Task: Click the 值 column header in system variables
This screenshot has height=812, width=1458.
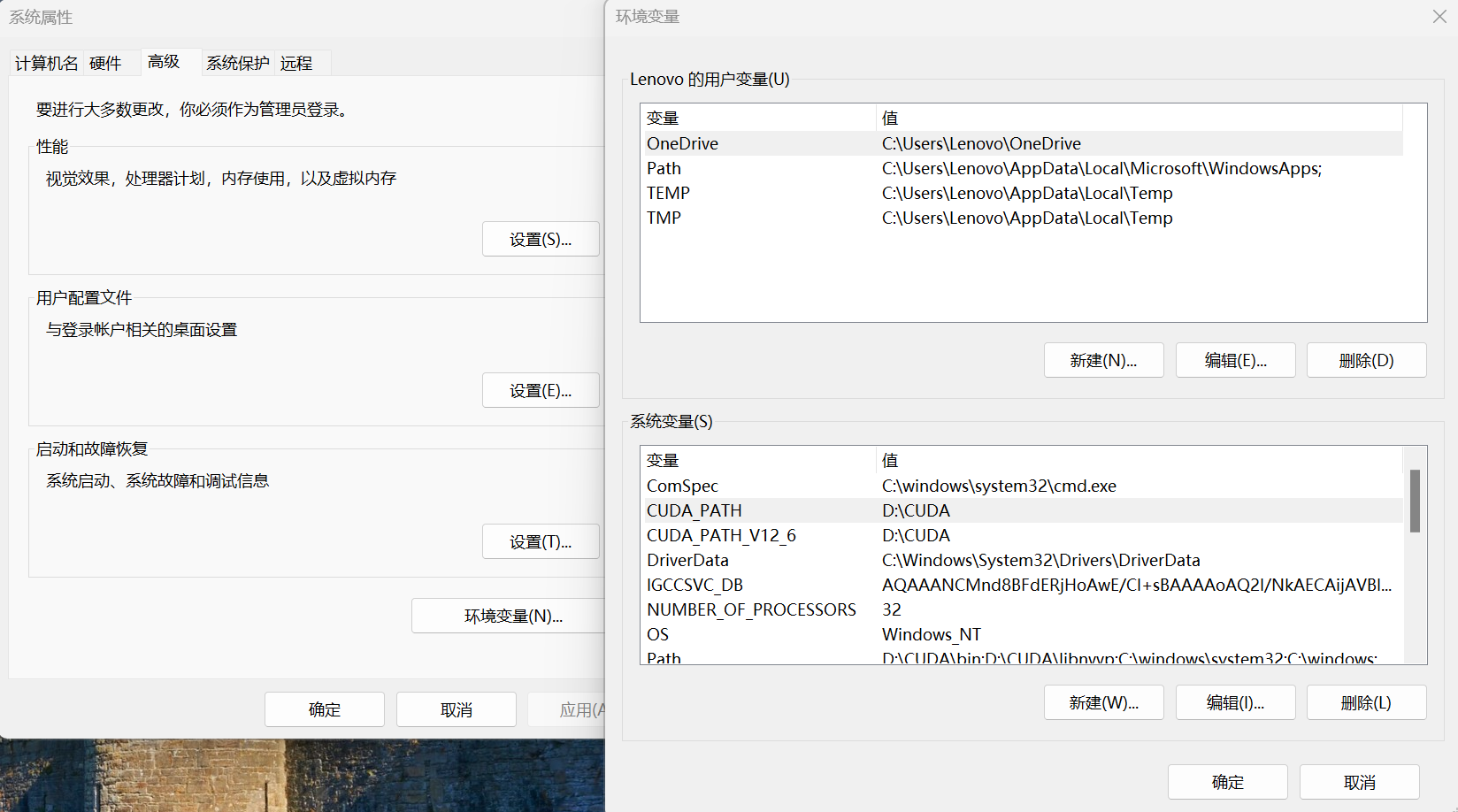Action: click(1140, 460)
